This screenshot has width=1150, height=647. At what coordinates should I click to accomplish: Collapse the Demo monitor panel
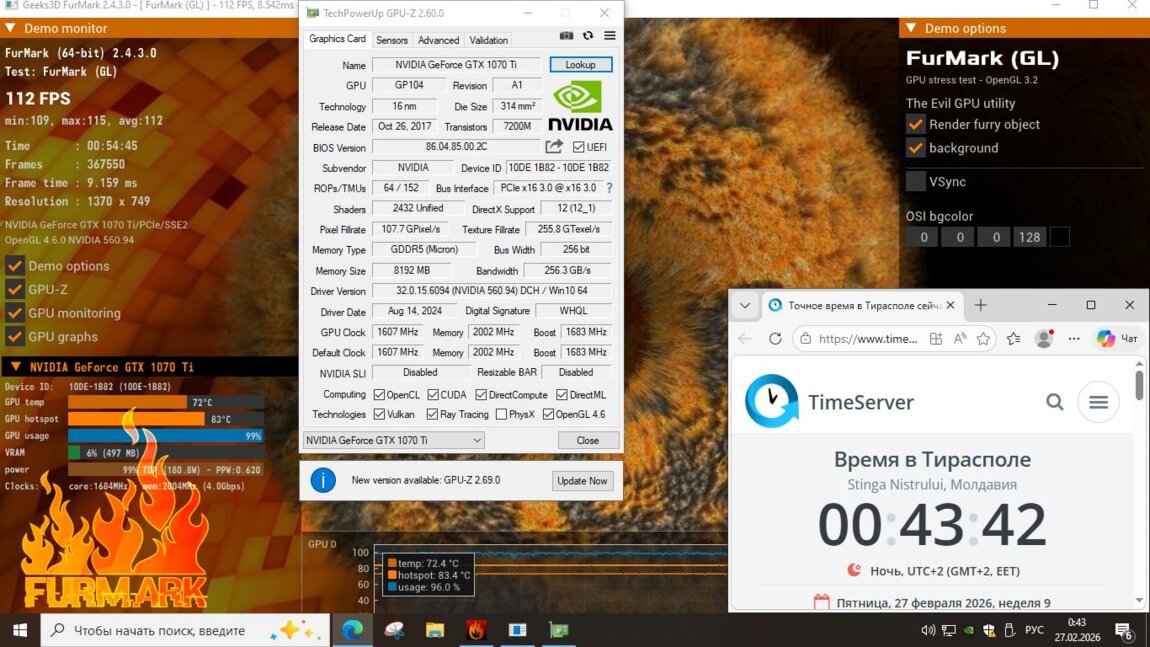(11, 29)
